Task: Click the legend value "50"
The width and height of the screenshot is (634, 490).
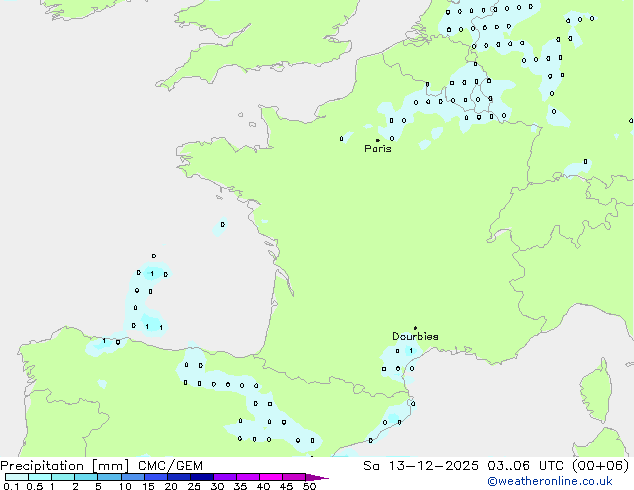Action: (309, 486)
